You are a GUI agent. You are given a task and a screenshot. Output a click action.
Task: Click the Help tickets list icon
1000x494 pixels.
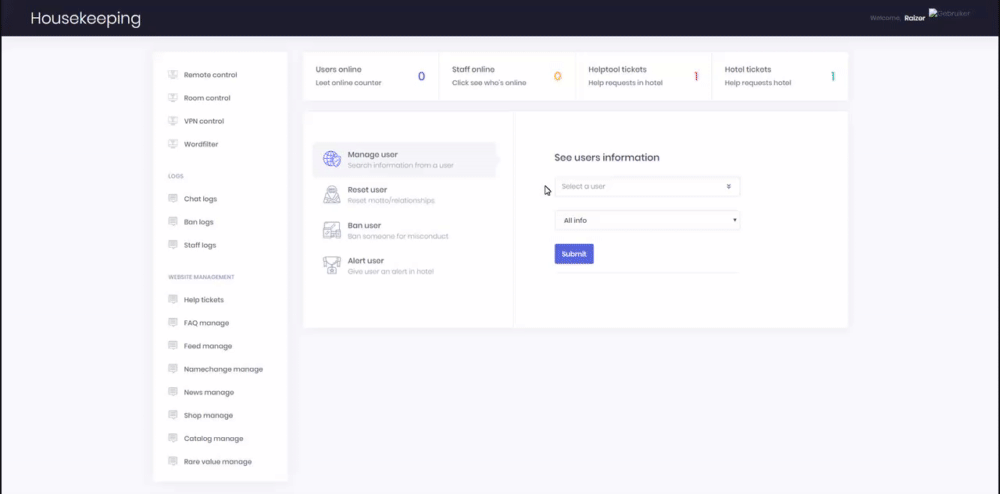point(172,299)
